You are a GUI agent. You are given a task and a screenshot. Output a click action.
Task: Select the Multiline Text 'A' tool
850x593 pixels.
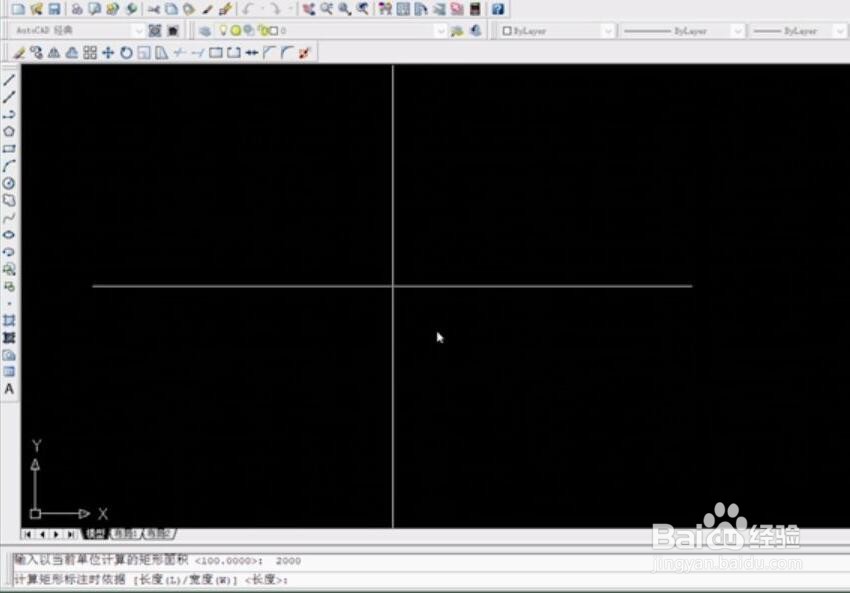(9, 389)
